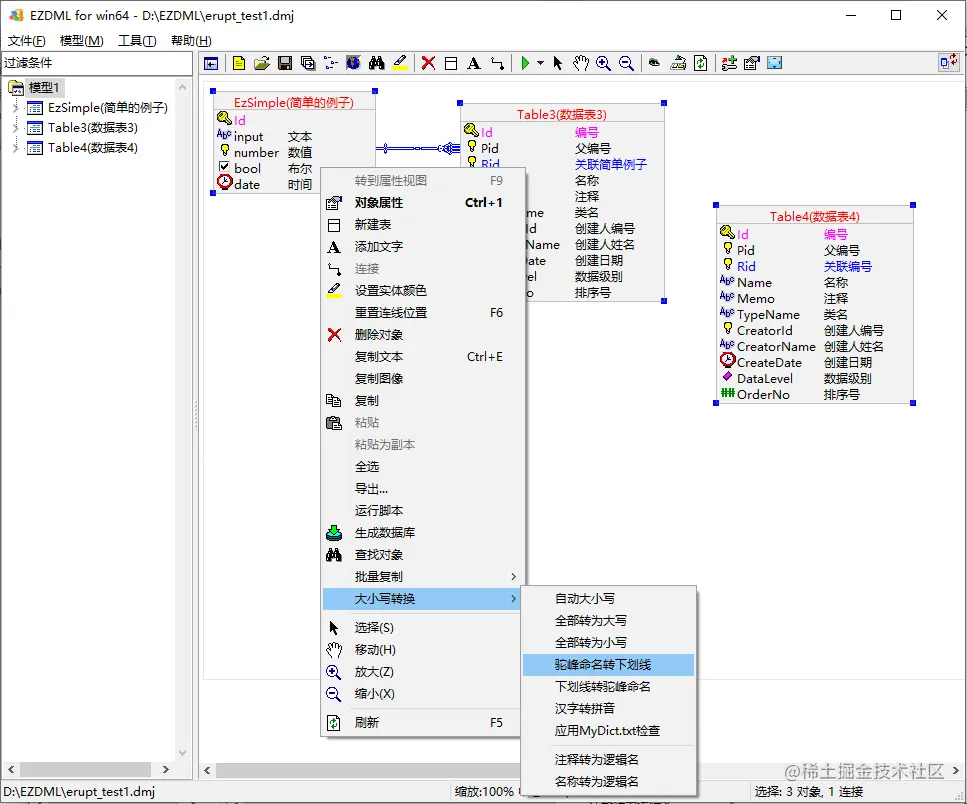
Task: Expand the Table3(数据表3) tree node
Action: click(x=16, y=128)
